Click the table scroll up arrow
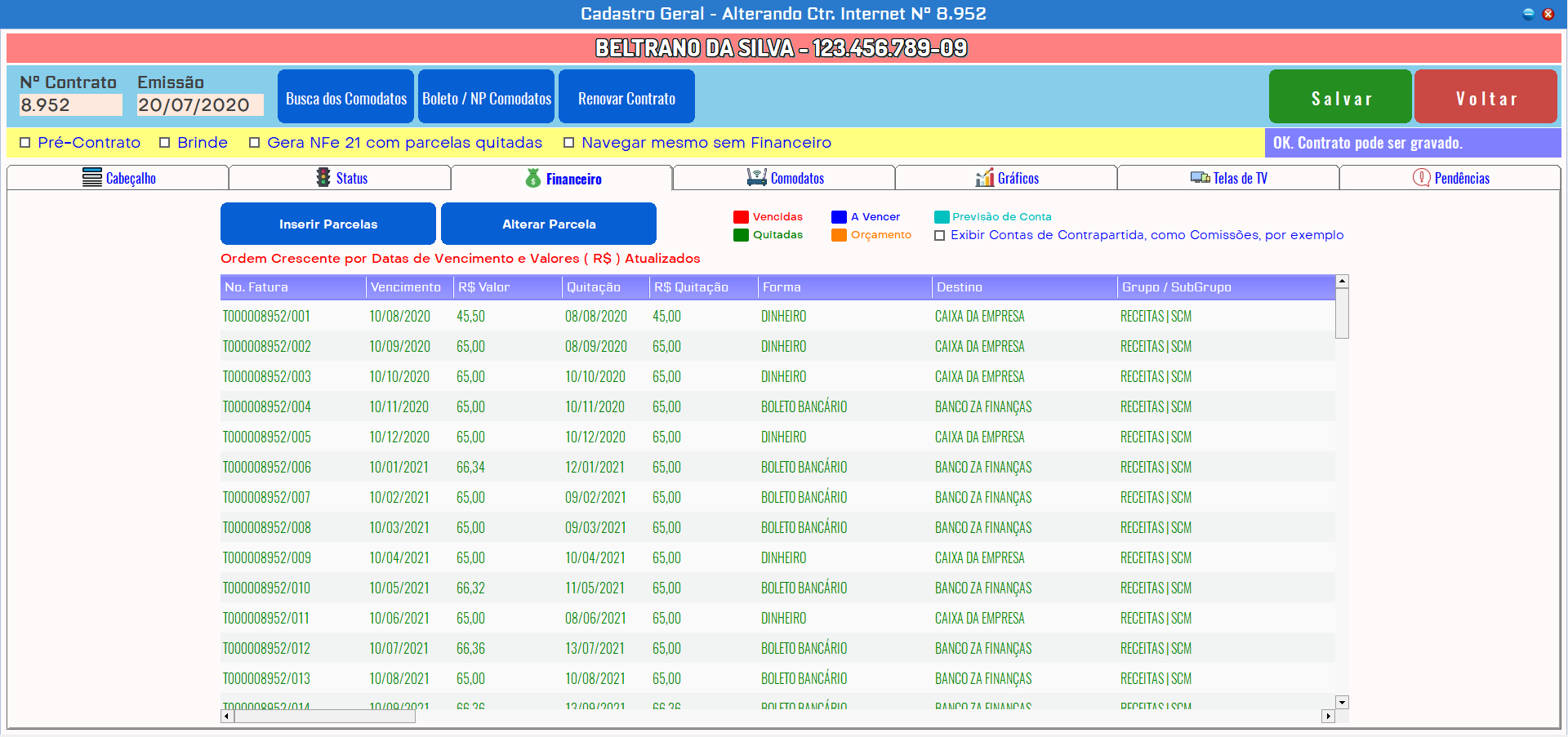The image size is (1568, 737). [x=1342, y=282]
